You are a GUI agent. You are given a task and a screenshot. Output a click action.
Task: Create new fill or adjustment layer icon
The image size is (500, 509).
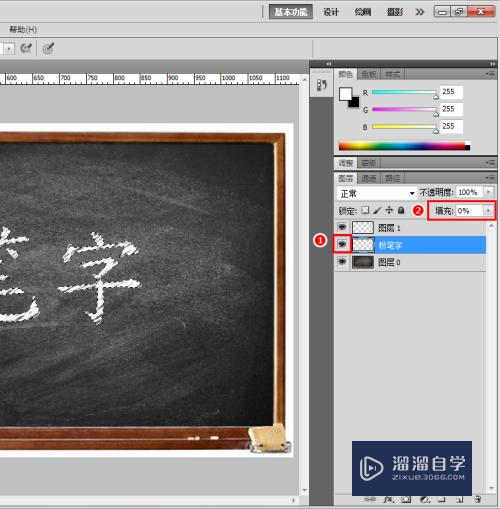pos(424,499)
